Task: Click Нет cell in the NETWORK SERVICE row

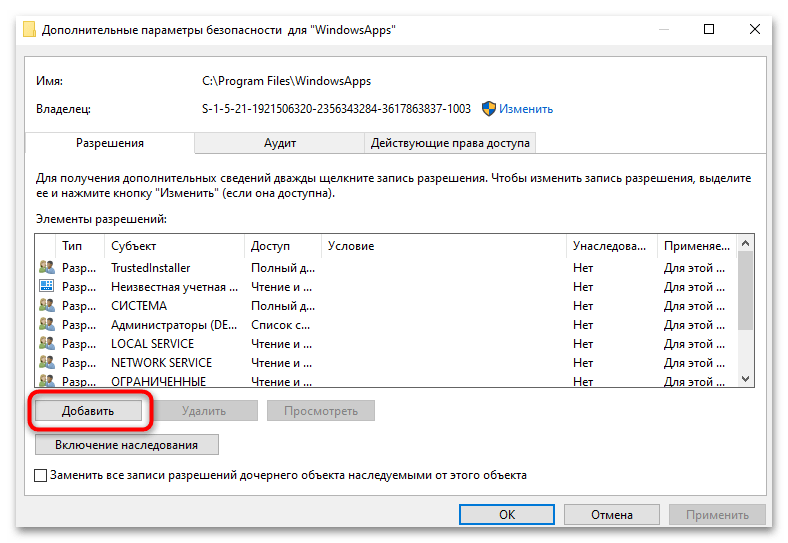Action: click(583, 363)
